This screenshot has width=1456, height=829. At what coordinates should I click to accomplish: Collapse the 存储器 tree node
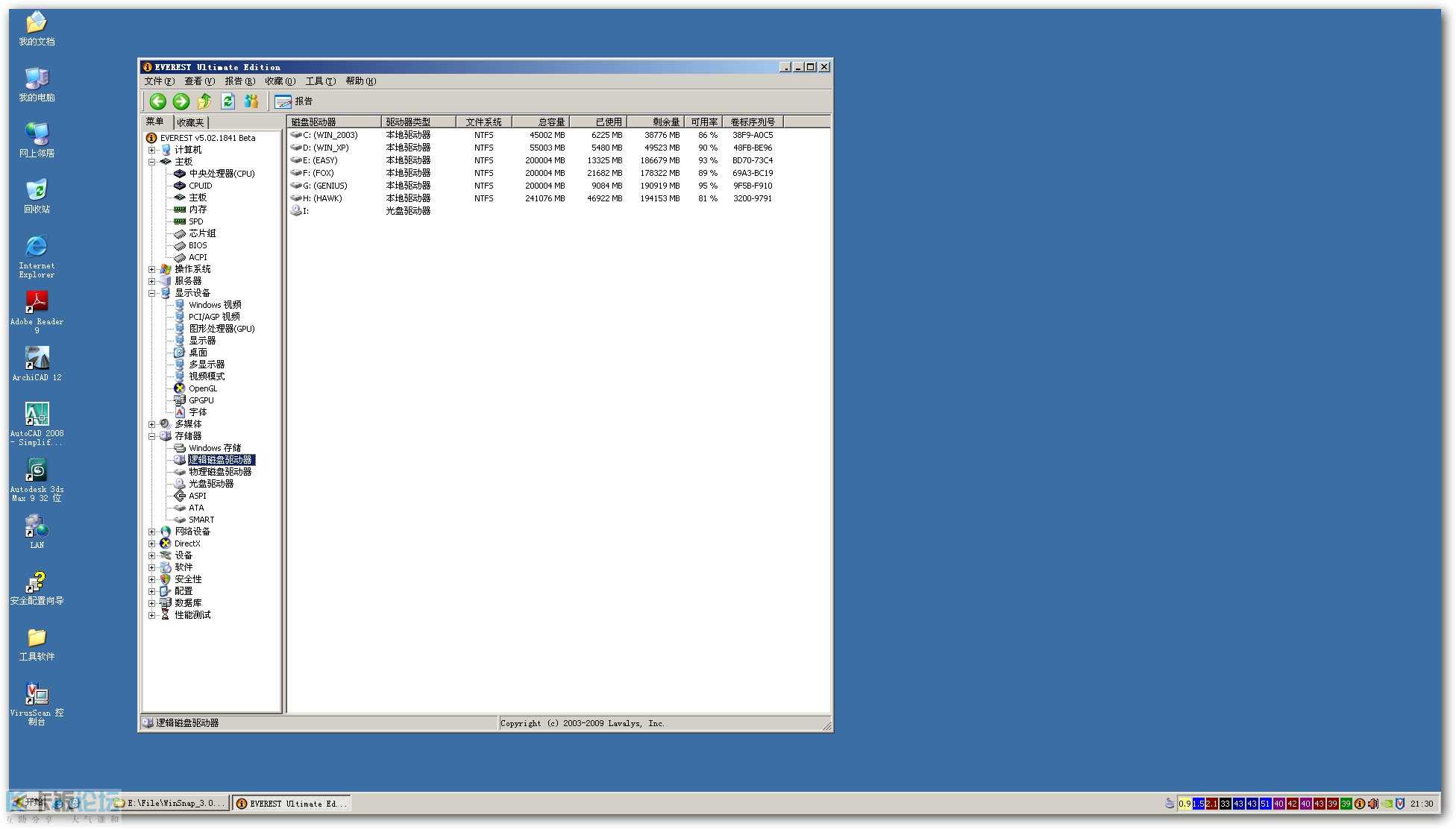click(151, 436)
